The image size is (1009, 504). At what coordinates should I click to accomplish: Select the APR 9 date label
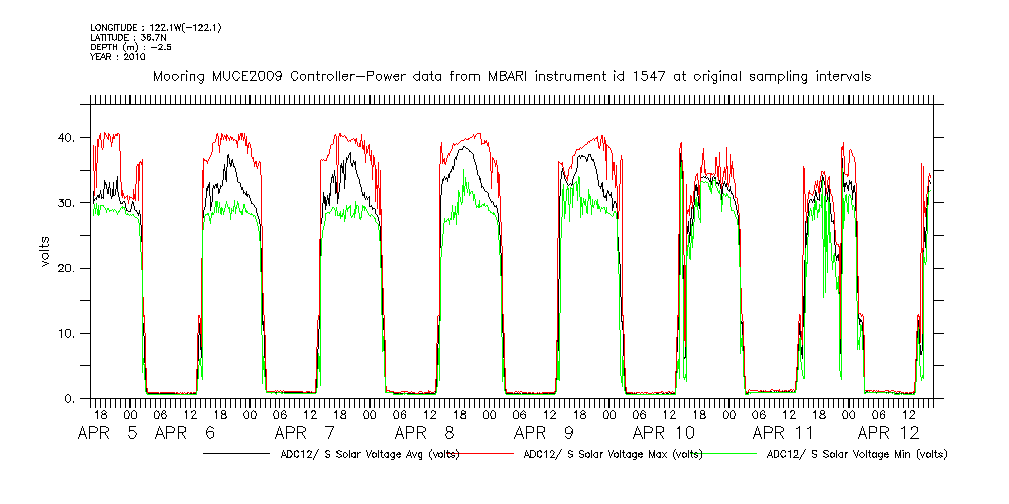545,434
